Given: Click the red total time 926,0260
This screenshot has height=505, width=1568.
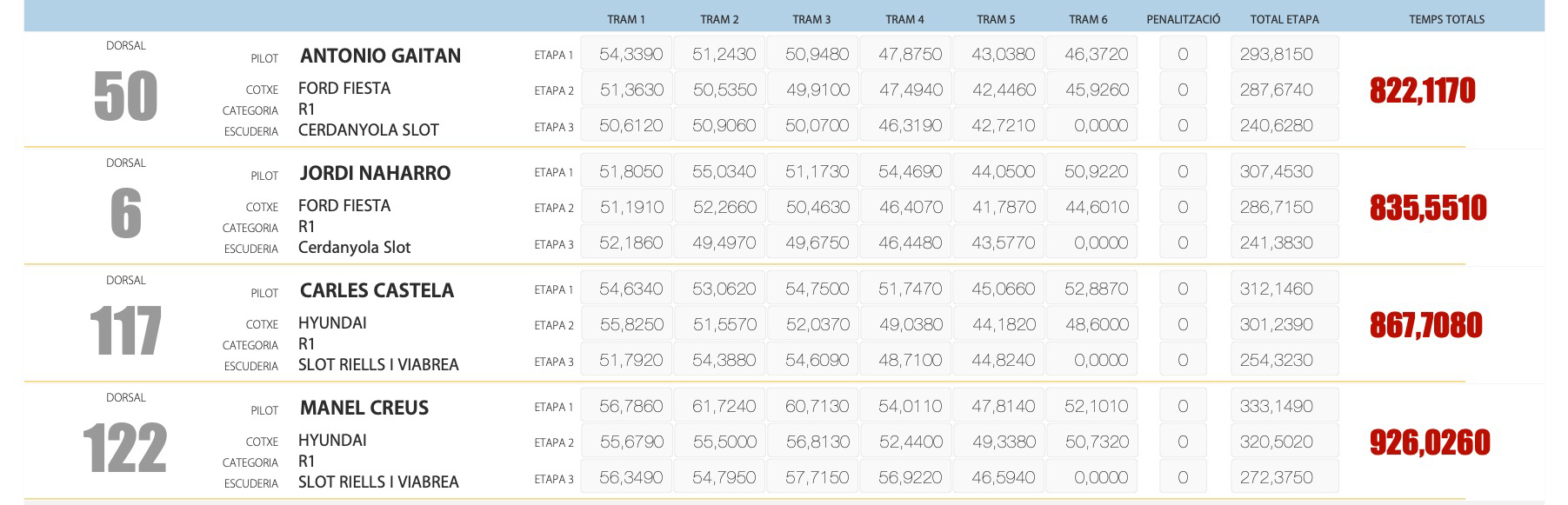Looking at the screenshot, I should [1429, 442].
